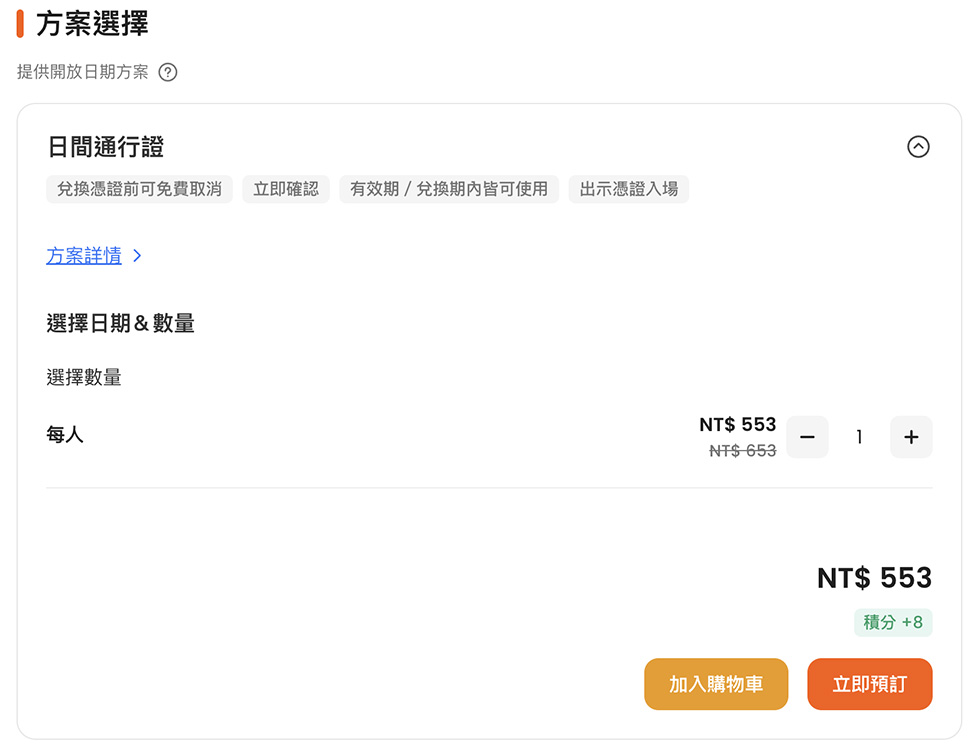Select the 有效期 / 兌換期內皆可使用 tag

tap(449, 189)
